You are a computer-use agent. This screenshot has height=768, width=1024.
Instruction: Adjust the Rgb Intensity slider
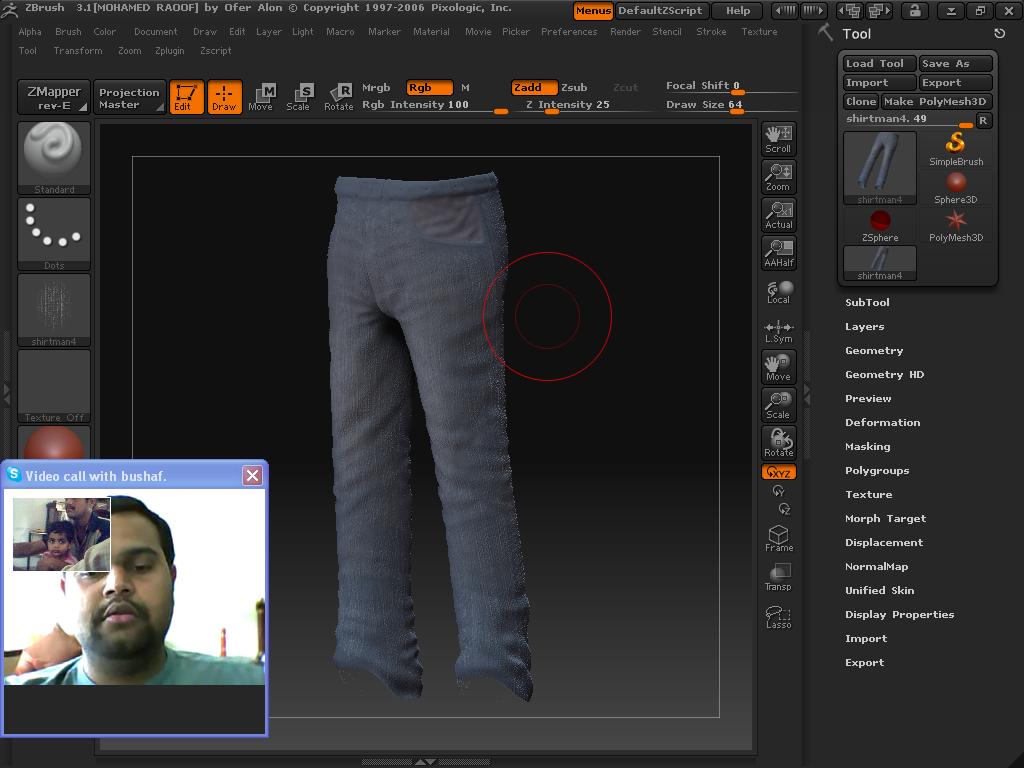(435, 106)
